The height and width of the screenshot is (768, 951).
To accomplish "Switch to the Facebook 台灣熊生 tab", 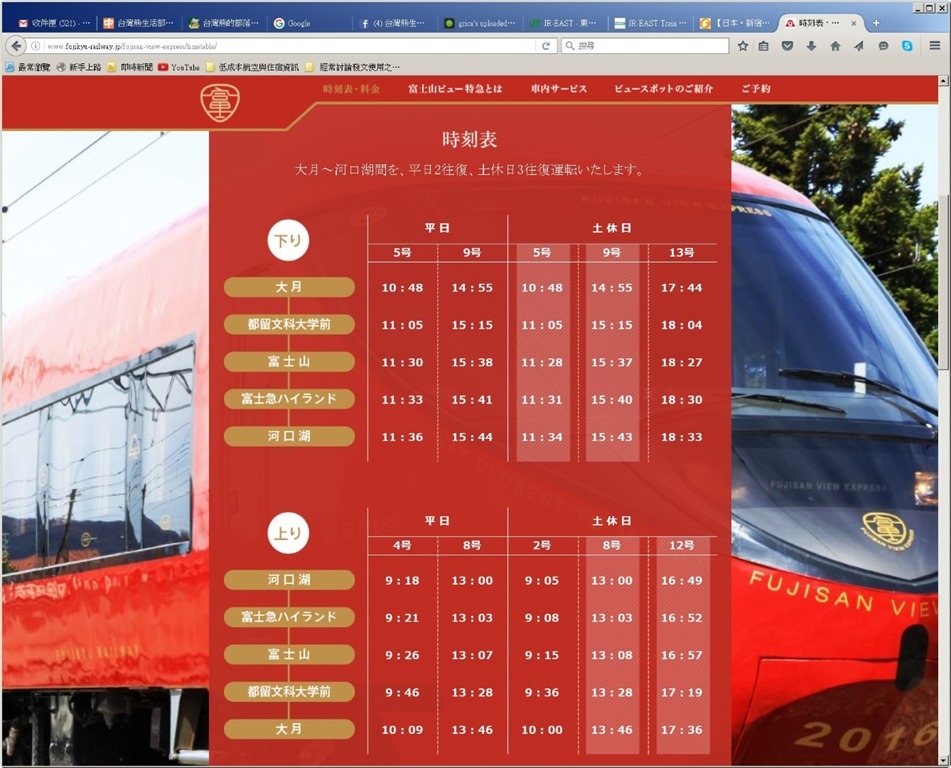I will (394, 23).
